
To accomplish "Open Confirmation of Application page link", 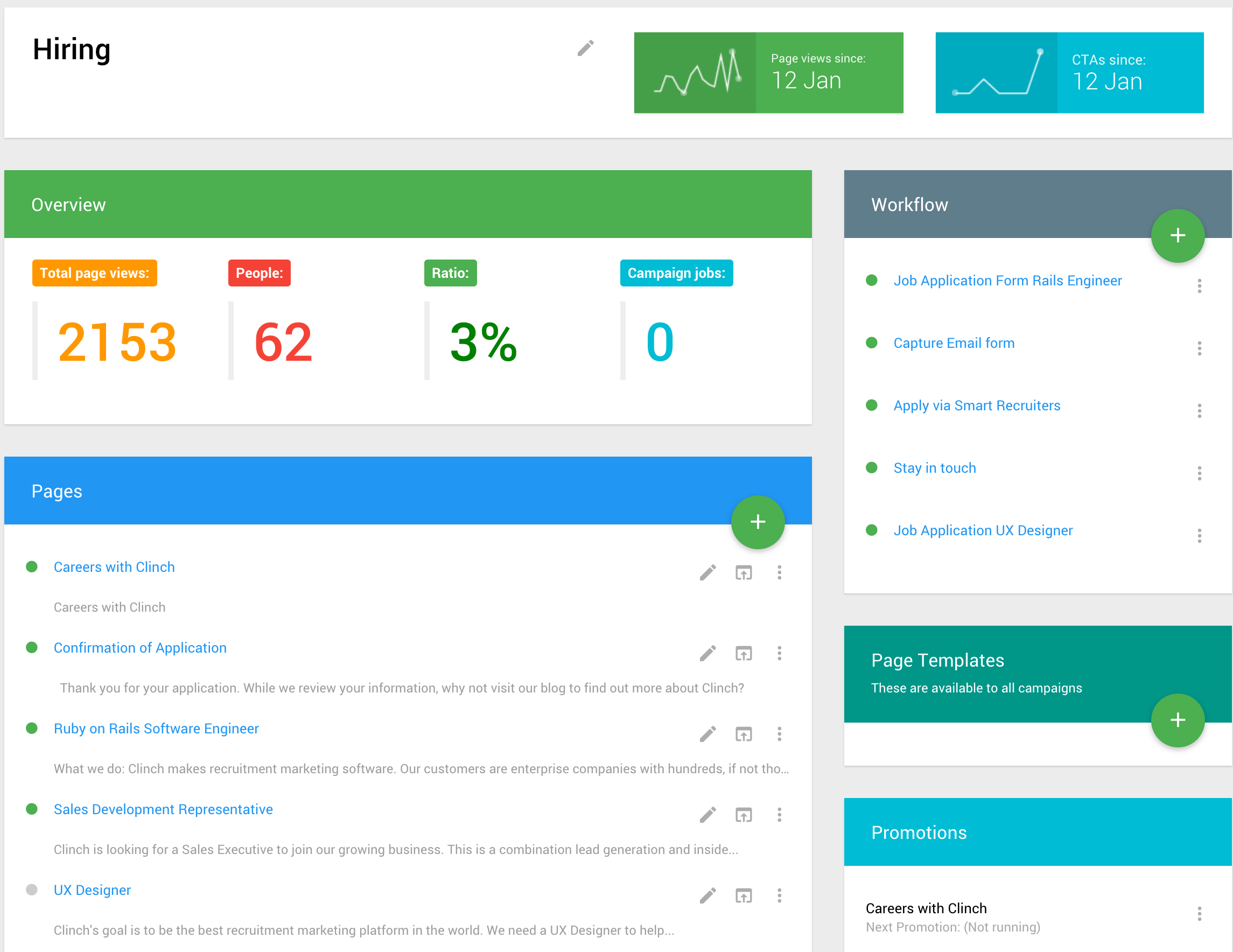I will coord(140,648).
